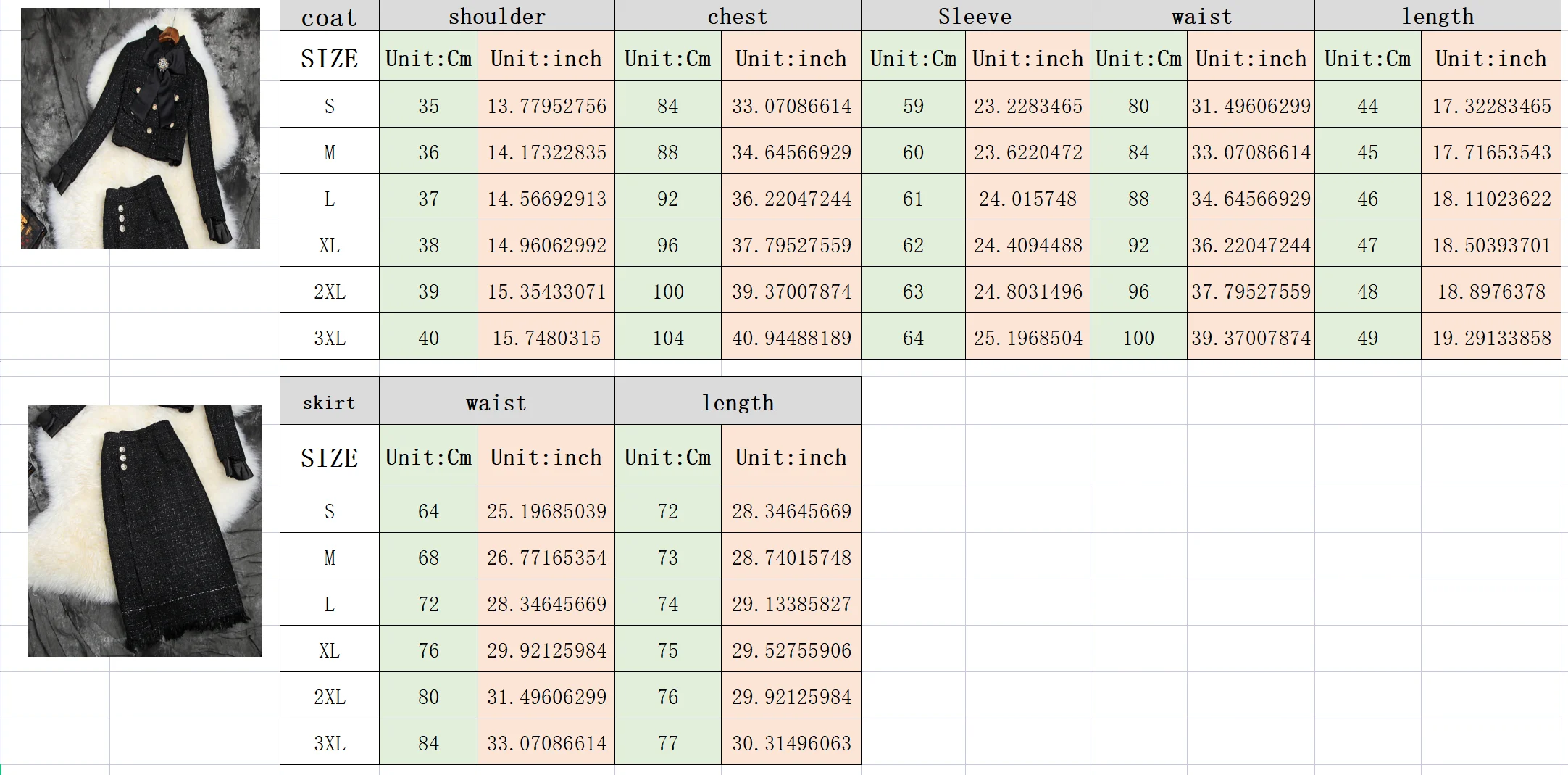Screen dimensions: 1568x775
Task: Click the skirt table's 'length' header
Action: [738, 402]
